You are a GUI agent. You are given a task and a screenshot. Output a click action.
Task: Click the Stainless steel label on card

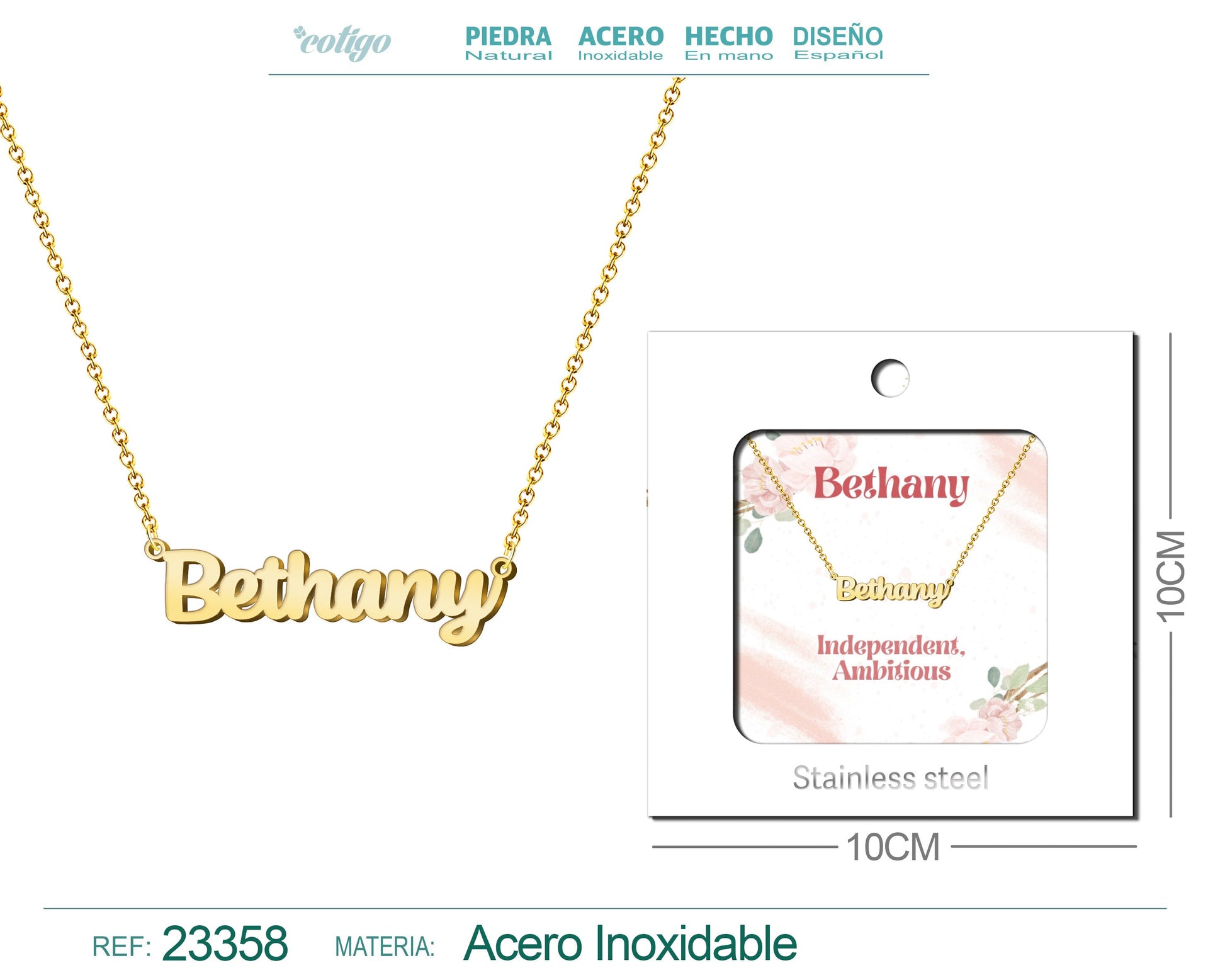point(890,778)
